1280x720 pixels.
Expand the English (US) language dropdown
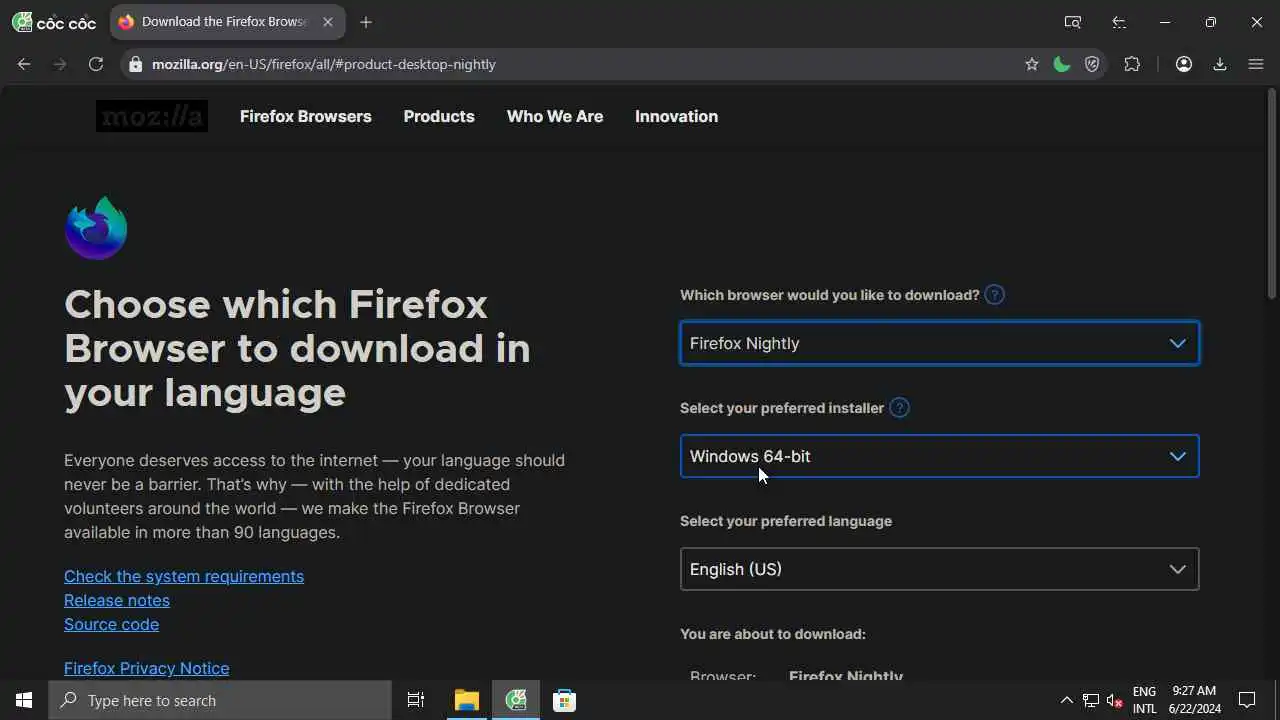click(939, 569)
